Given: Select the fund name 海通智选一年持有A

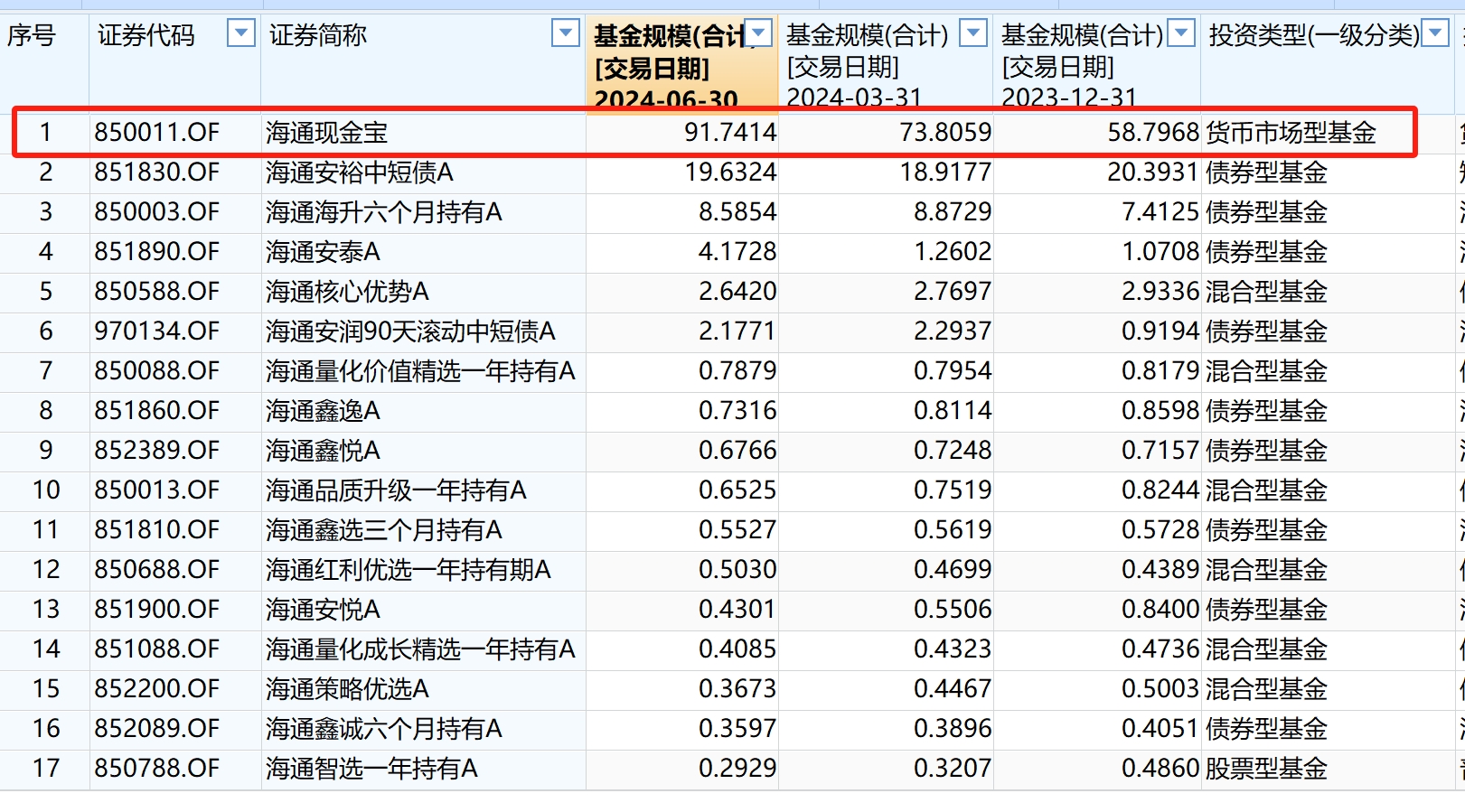Looking at the screenshot, I should [x=371, y=769].
